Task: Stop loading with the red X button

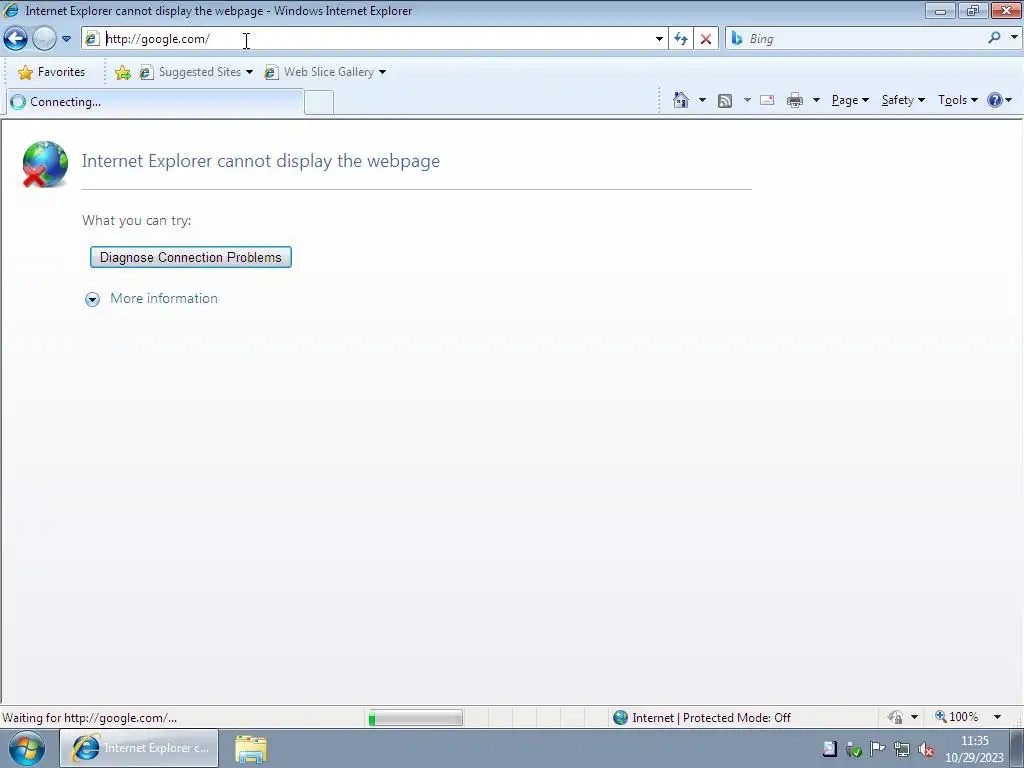Action: click(706, 39)
